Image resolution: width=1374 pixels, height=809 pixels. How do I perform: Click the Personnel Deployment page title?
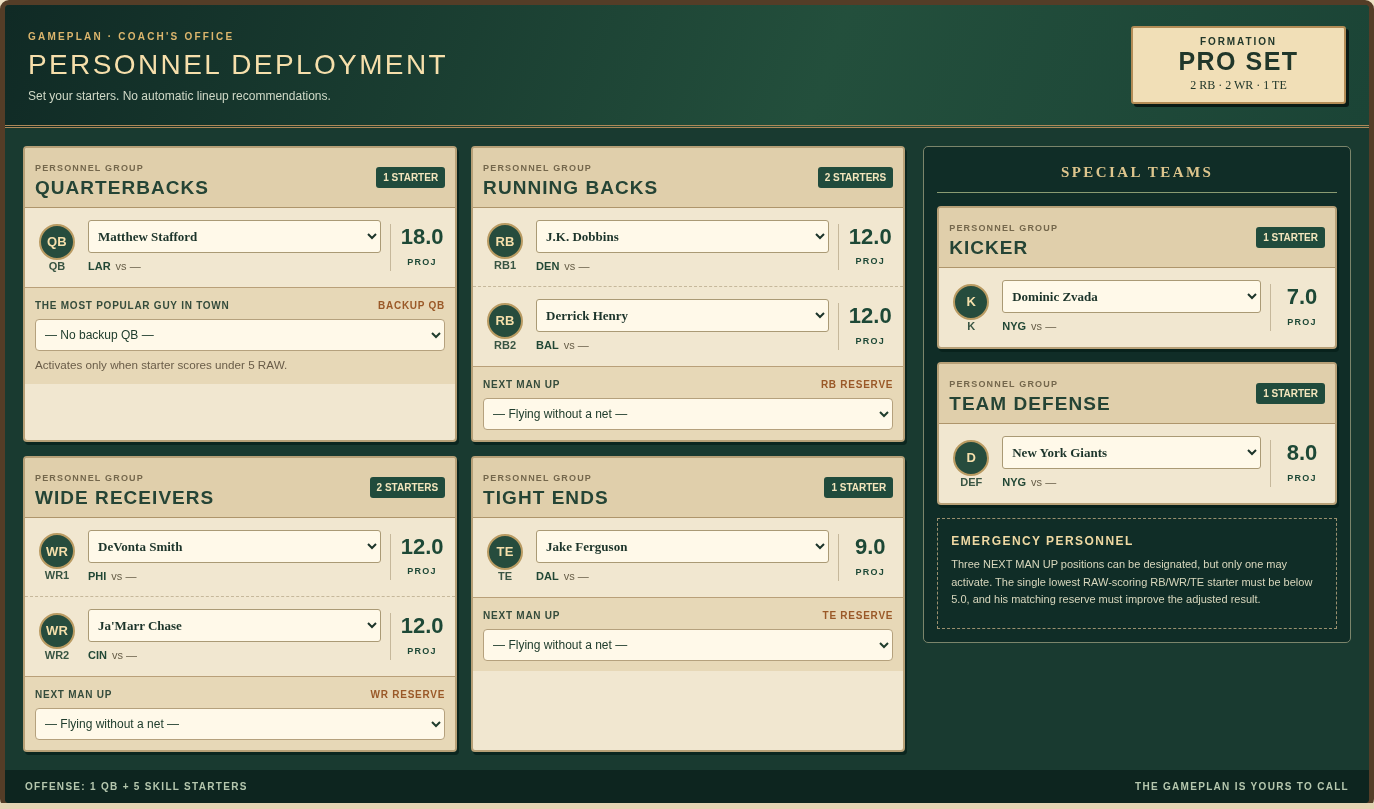coord(237,65)
